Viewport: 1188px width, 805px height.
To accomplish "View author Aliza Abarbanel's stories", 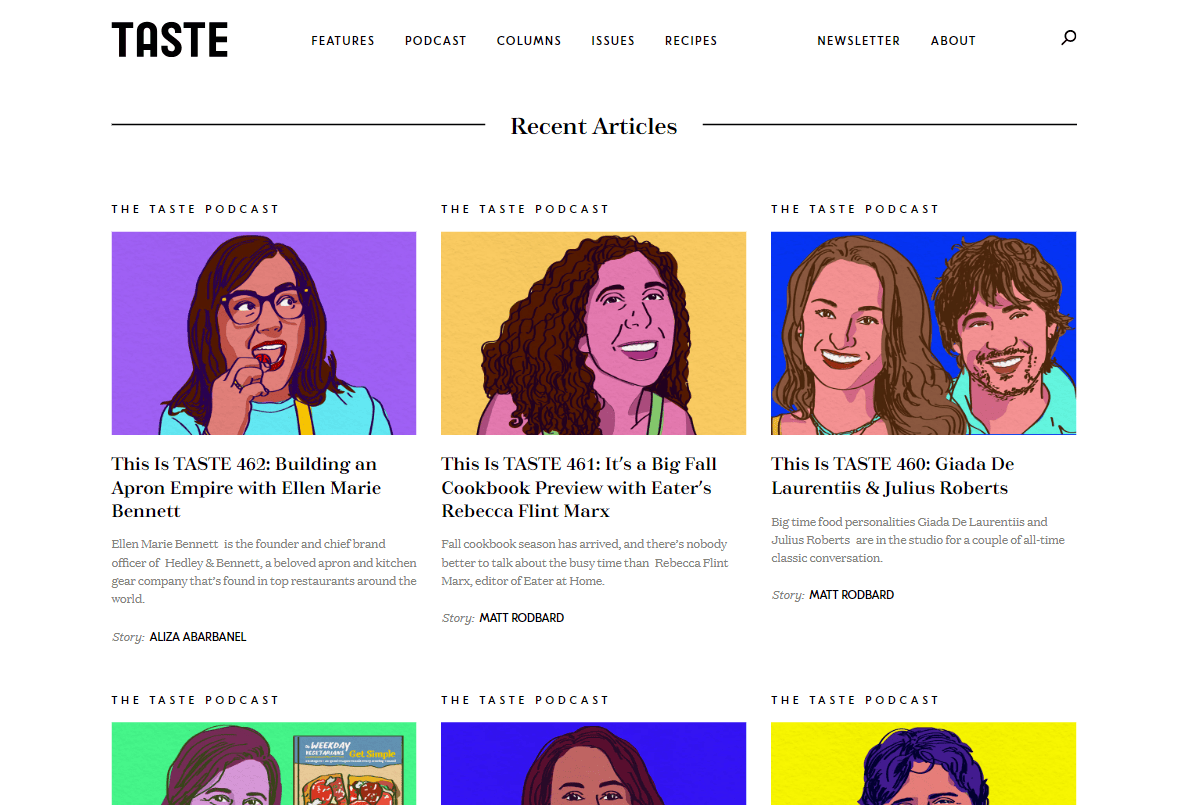I will (197, 637).
